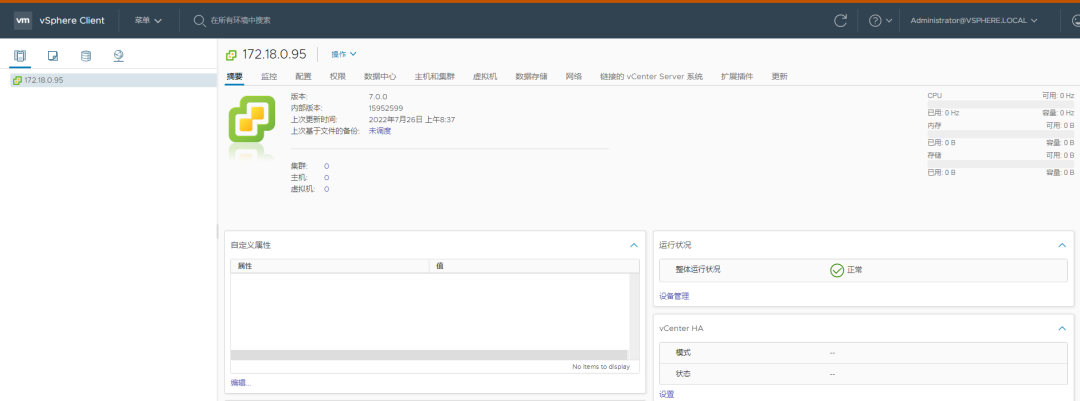This screenshot has height=401, width=1080.
Task: Open the Hosts and Clusters inventory view icon
Action: tap(20, 56)
